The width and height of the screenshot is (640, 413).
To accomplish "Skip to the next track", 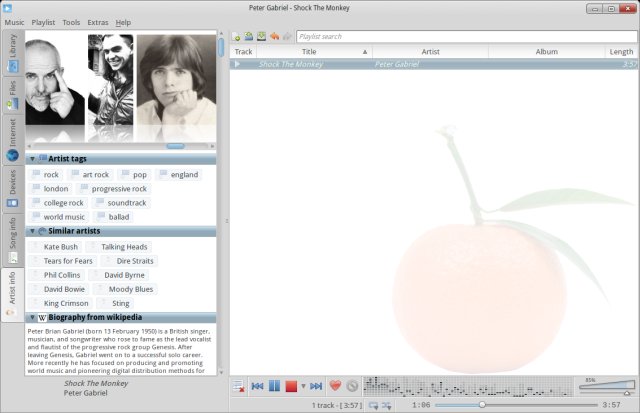I will click(316, 385).
